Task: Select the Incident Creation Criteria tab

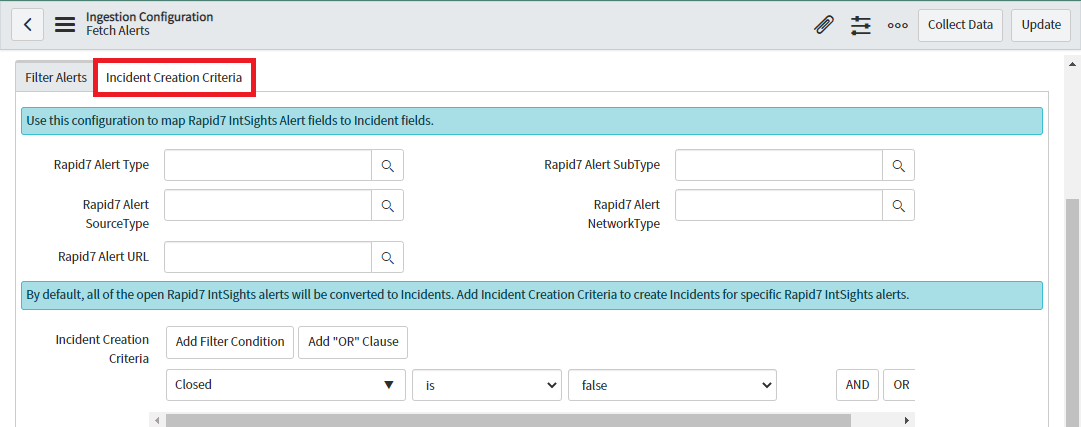Action: click(174, 77)
